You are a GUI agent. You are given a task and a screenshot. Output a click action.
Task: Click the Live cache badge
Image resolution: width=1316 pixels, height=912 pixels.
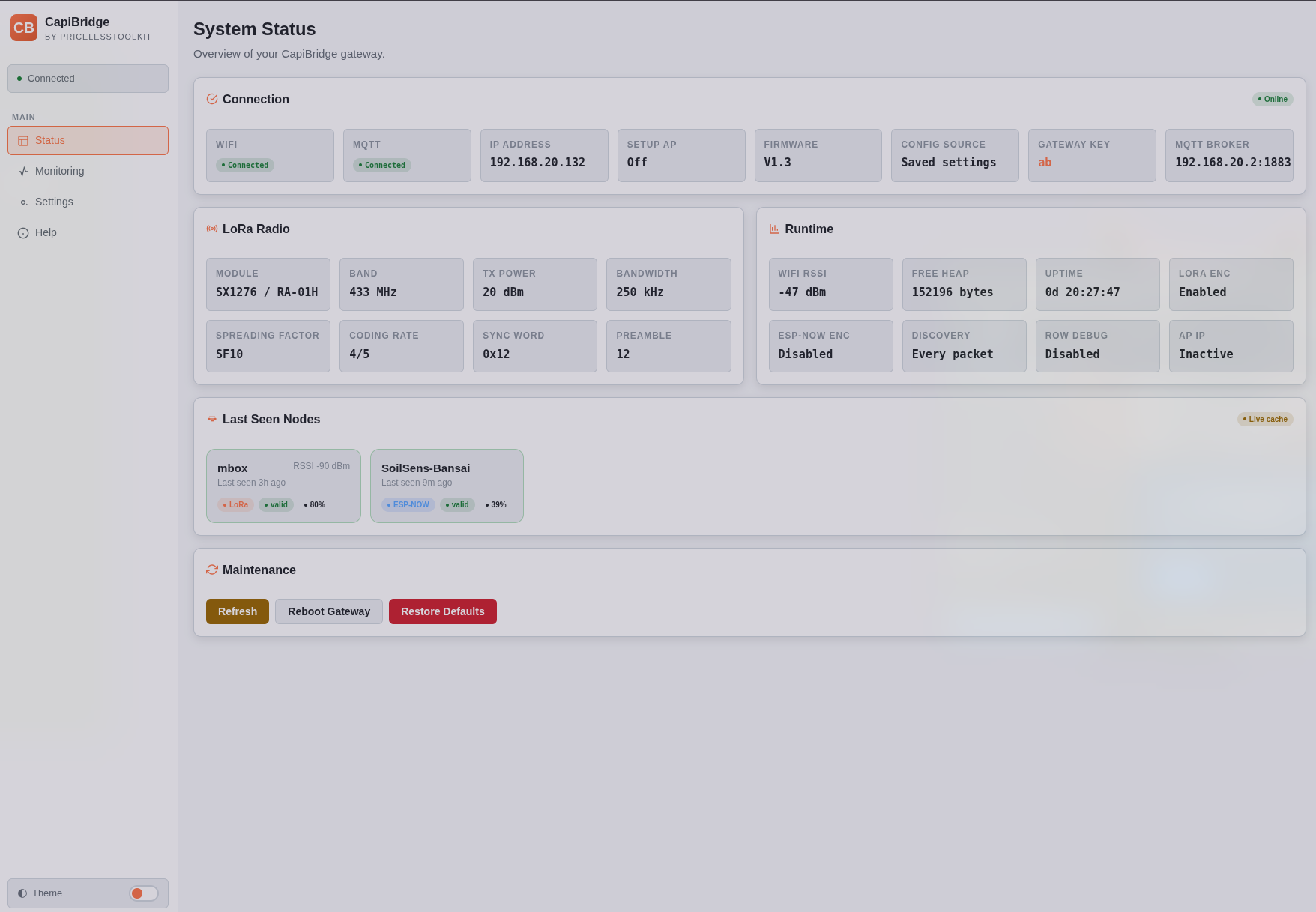point(1264,419)
